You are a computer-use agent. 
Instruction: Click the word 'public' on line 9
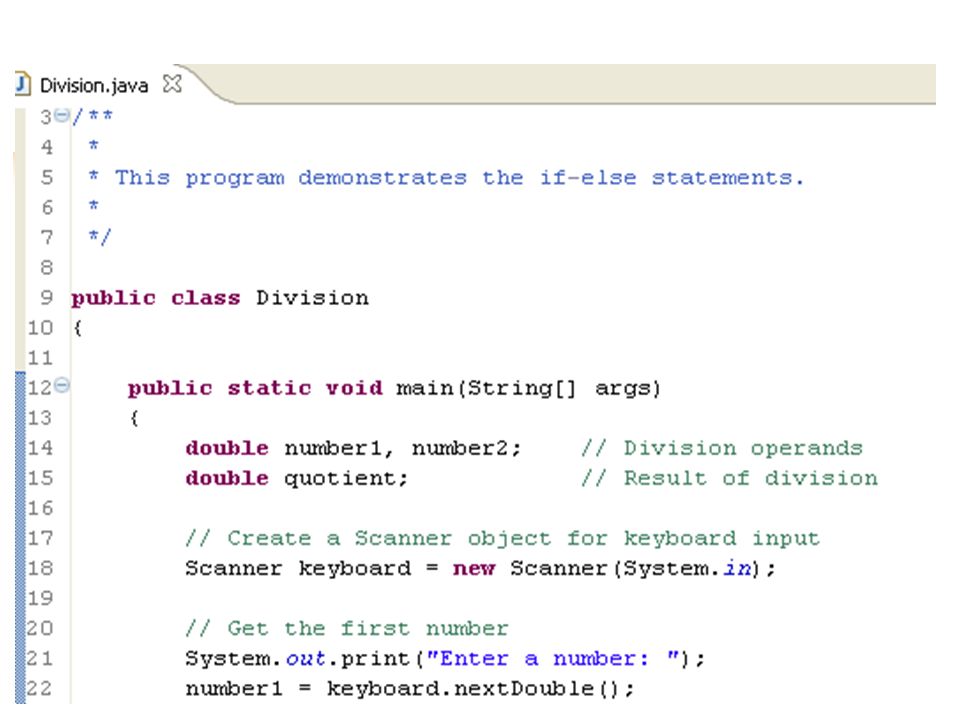point(113,299)
